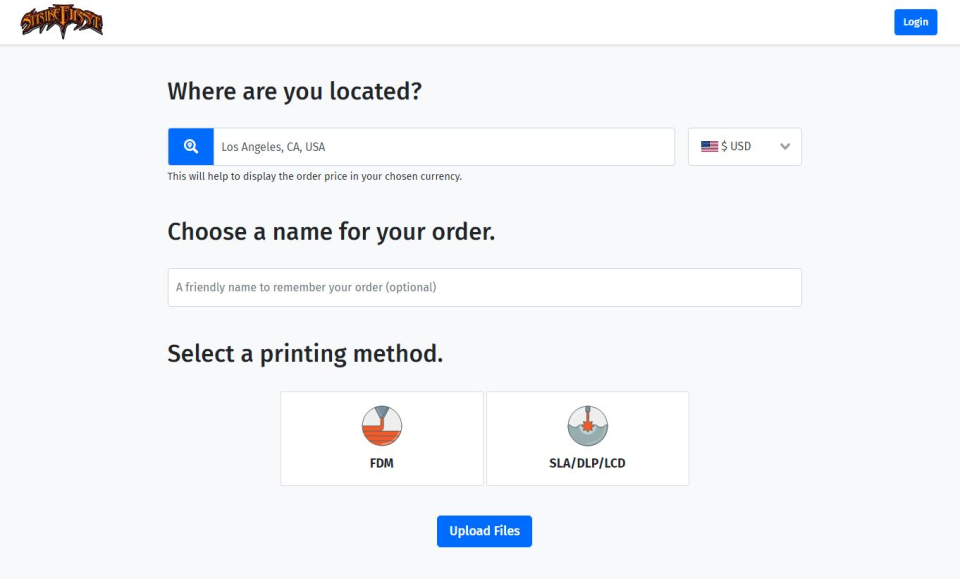This screenshot has height=579, width=960.
Task: Select the FDM printer spool icon
Action: (381, 424)
